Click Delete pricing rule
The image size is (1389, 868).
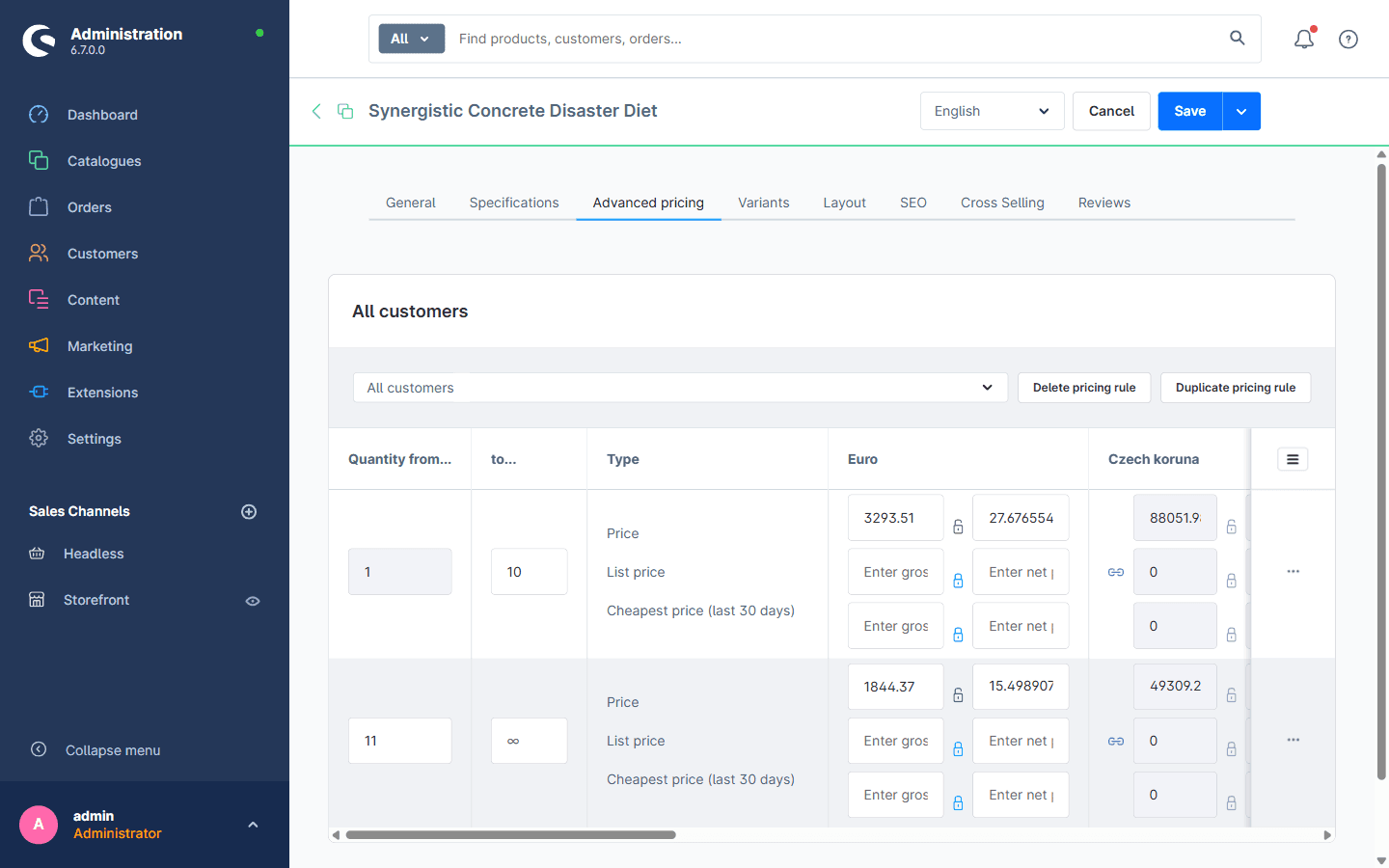pos(1084,388)
